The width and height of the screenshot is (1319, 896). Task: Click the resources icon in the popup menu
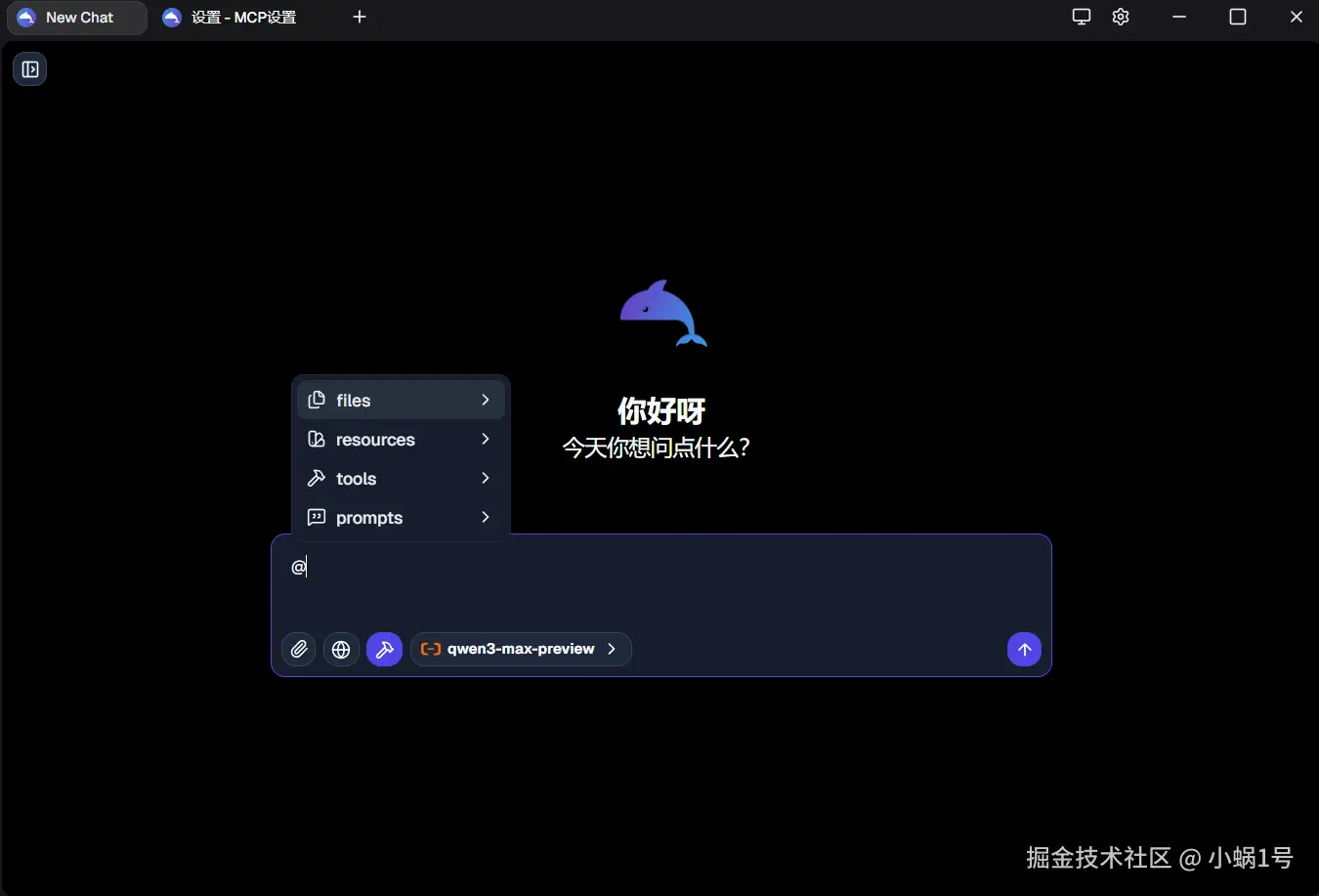(x=317, y=439)
